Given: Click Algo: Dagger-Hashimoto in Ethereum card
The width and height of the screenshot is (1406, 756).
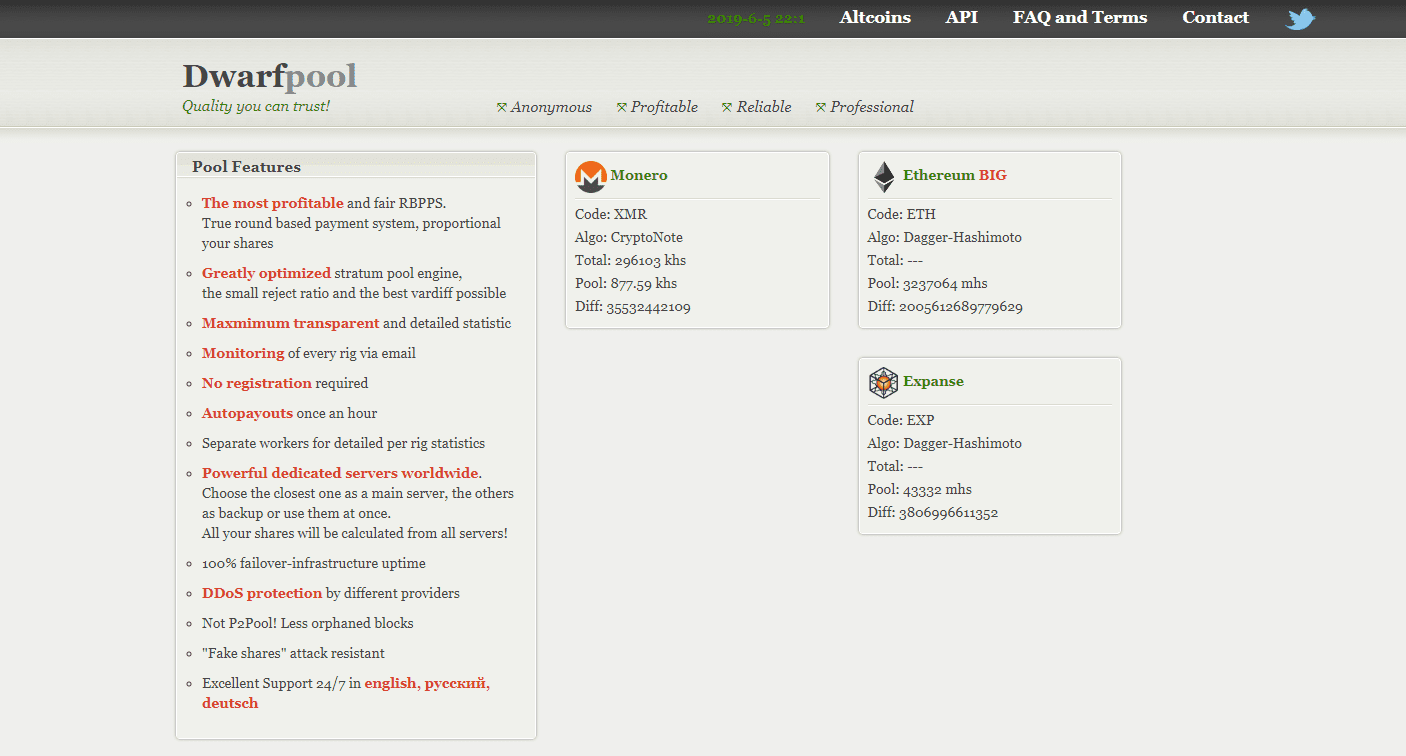Looking at the screenshot, I should (945, 237).
